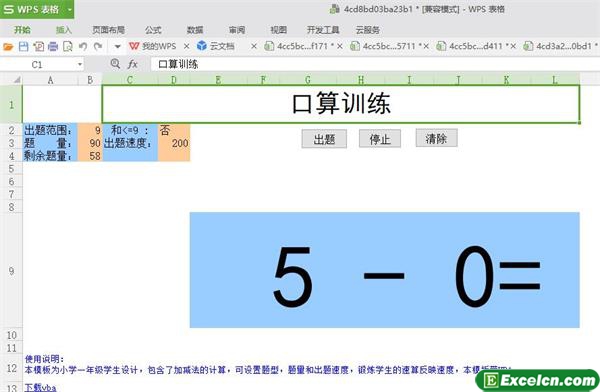This screenshot has width=600, height=392.
Task: Click the 出题 button
Action: coord(324,139)
